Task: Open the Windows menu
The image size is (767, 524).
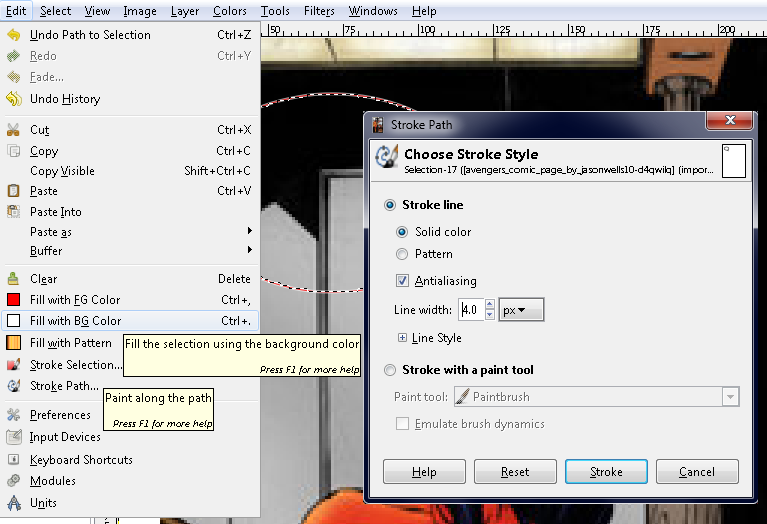Action: [x=373, y=11]
